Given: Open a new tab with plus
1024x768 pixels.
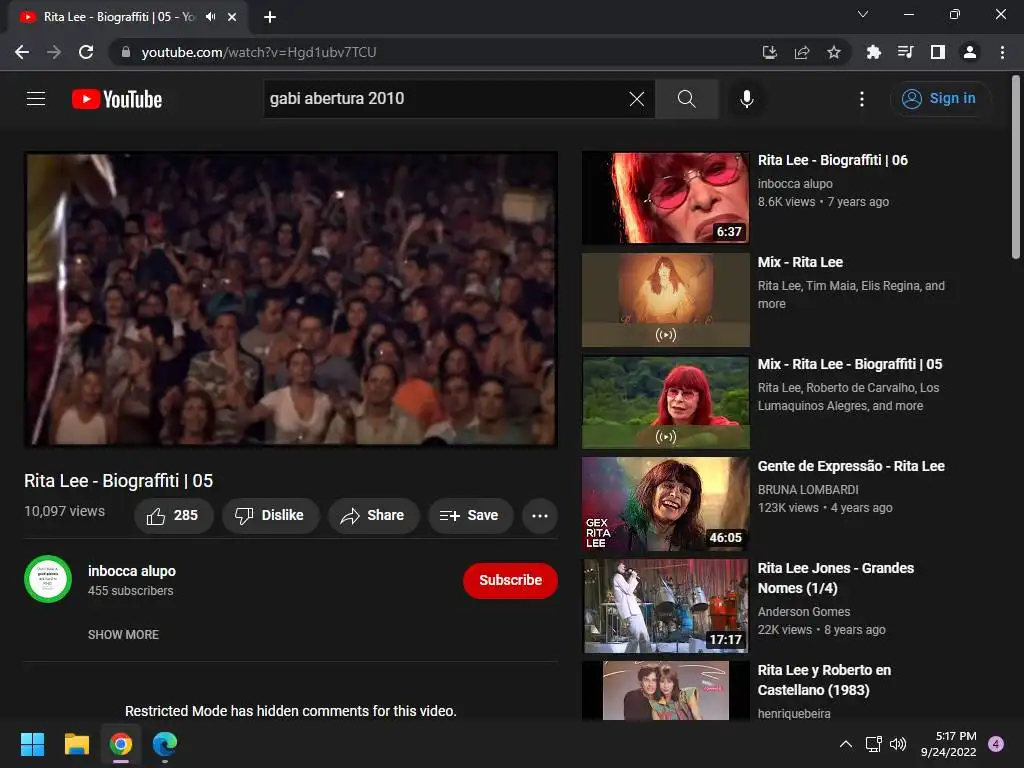Looking at the screenshot, I should pyautogui.click(x=270, y=17).
